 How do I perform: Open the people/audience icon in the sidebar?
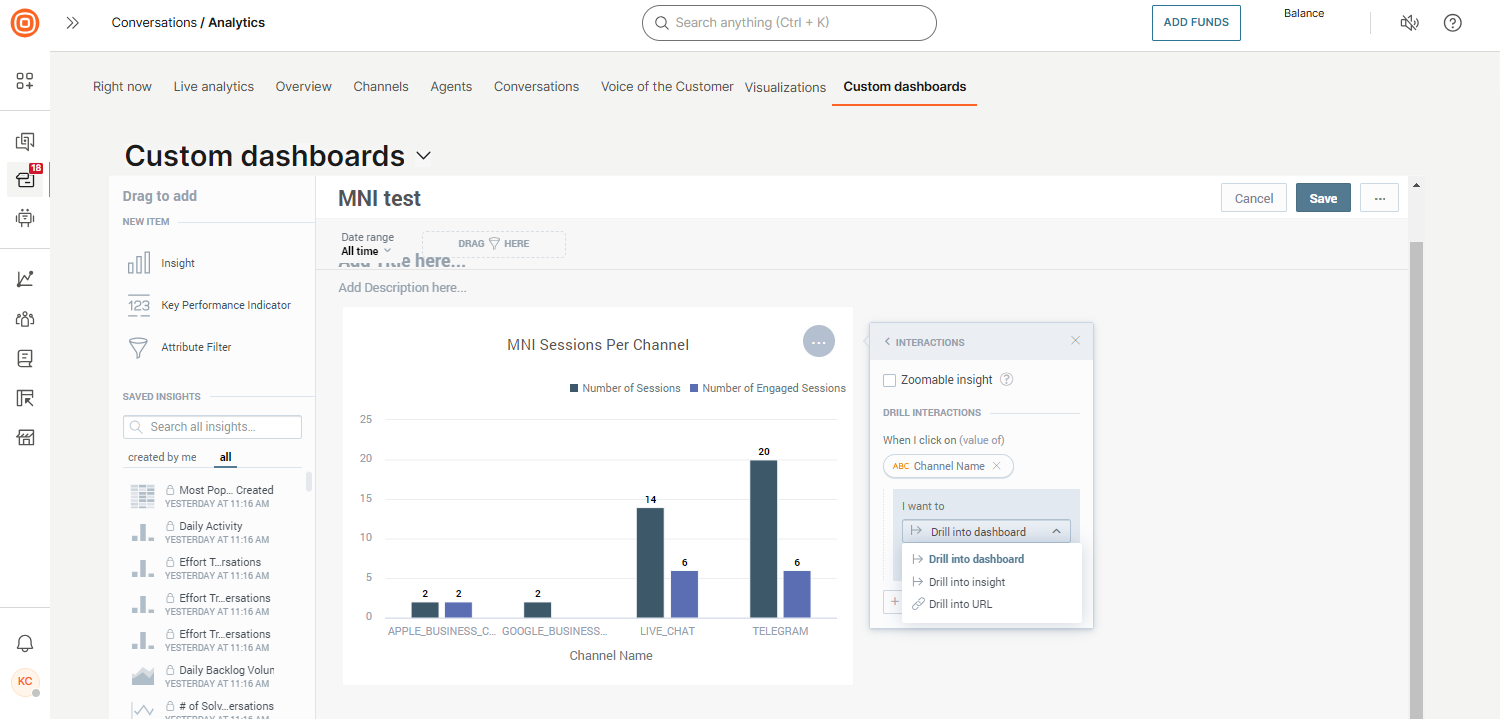point(25,318)
